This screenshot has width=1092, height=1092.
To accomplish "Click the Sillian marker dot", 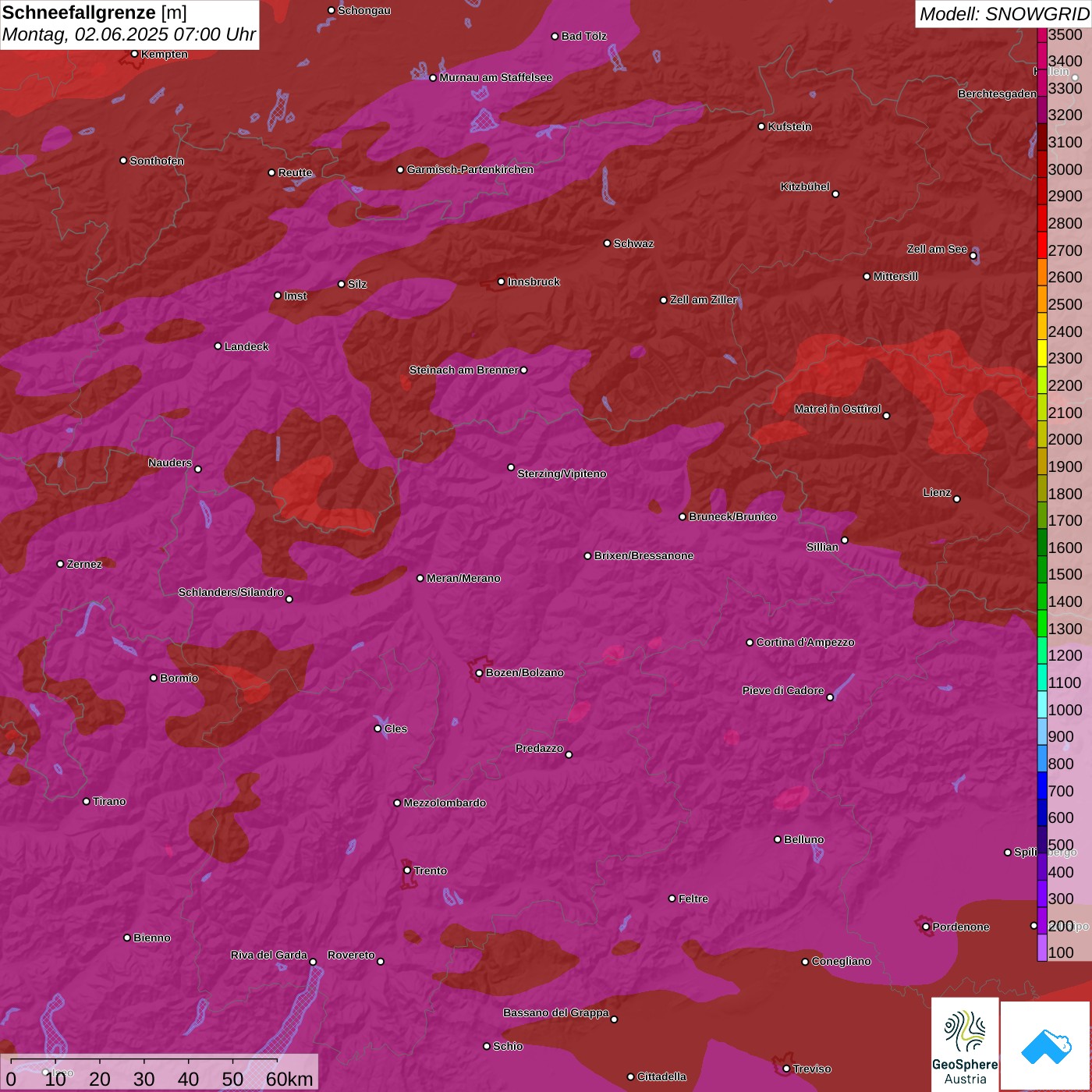I will coord(845,540).
